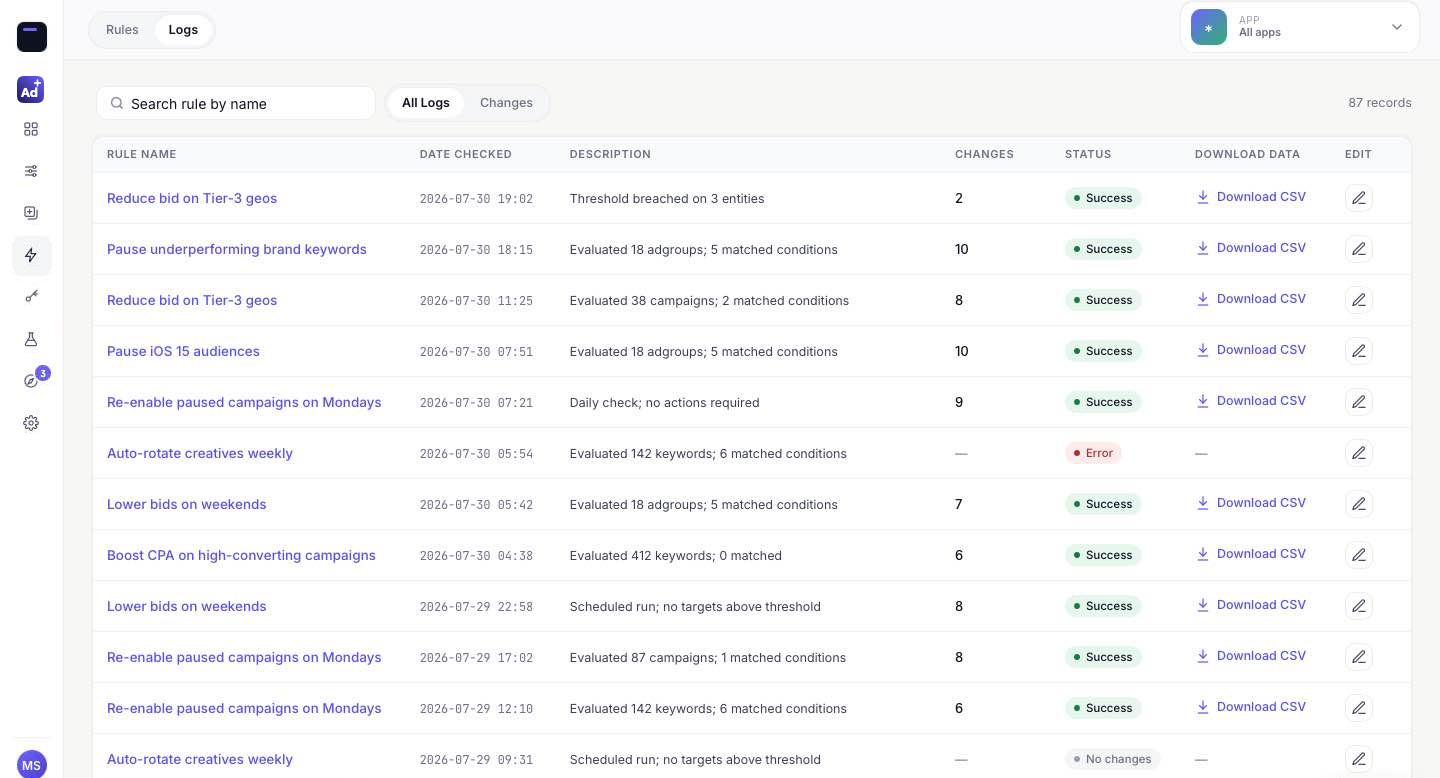1440x778 pixels.
Task: Click Threshold breached on 3 entities description
Action: [667, 198]
